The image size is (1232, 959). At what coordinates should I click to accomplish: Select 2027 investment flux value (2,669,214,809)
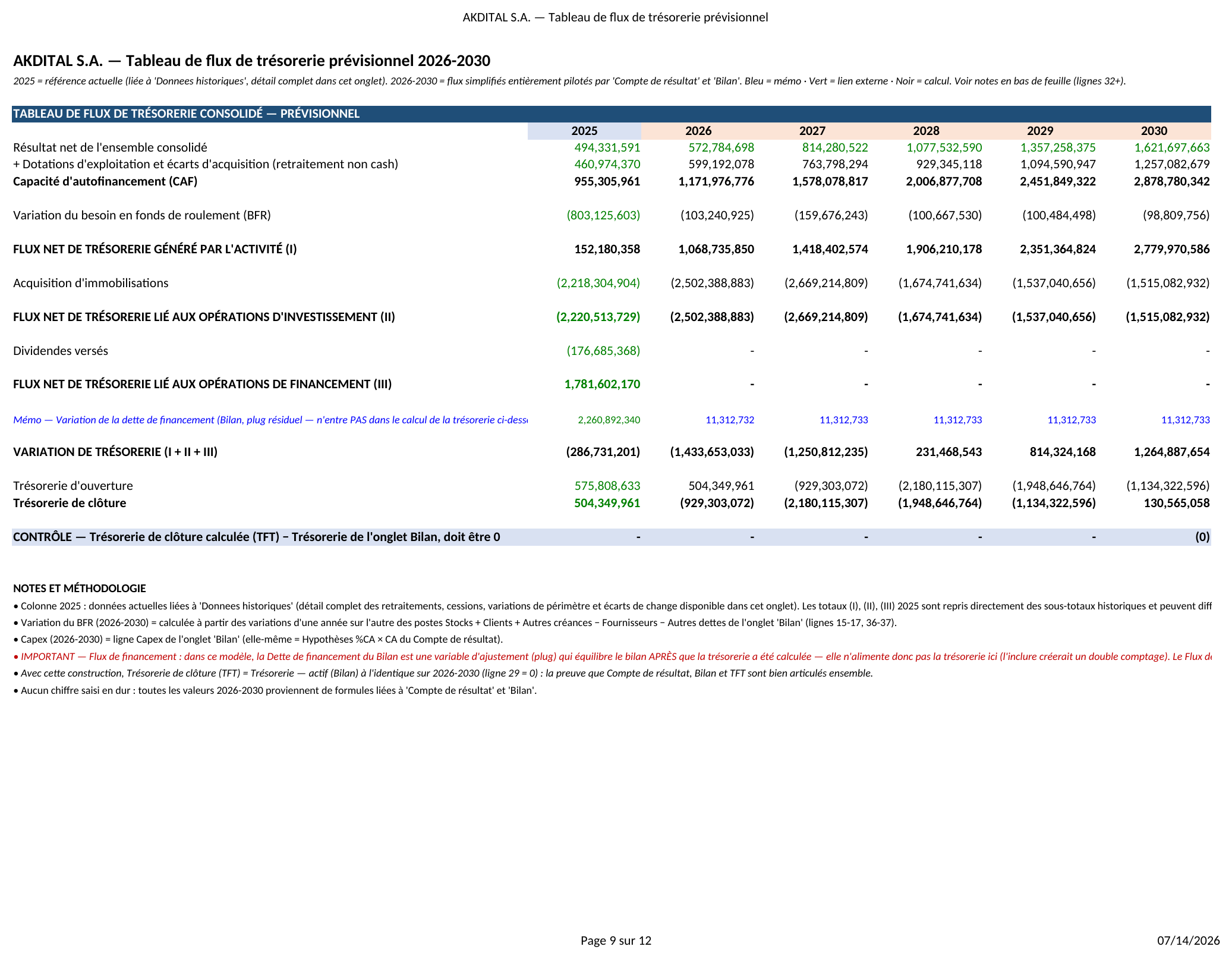(826, 317)
